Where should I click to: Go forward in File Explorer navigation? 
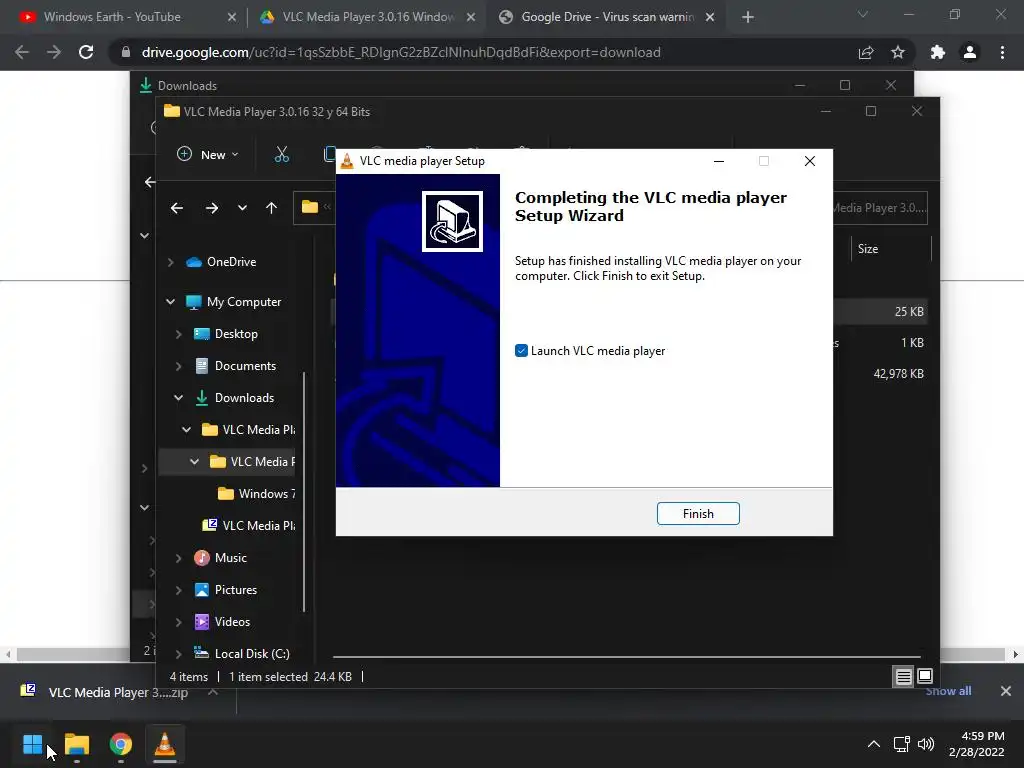point(212,208)
